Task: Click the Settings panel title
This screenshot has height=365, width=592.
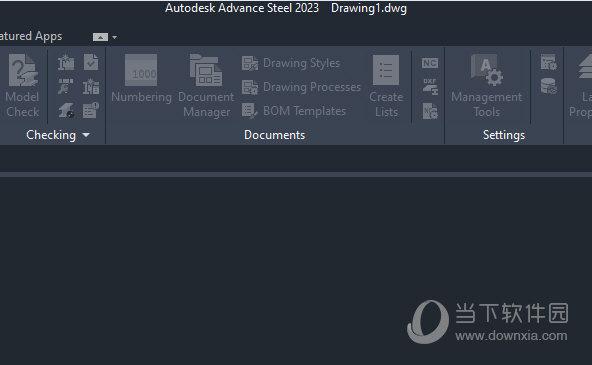Action: point(504,135)
